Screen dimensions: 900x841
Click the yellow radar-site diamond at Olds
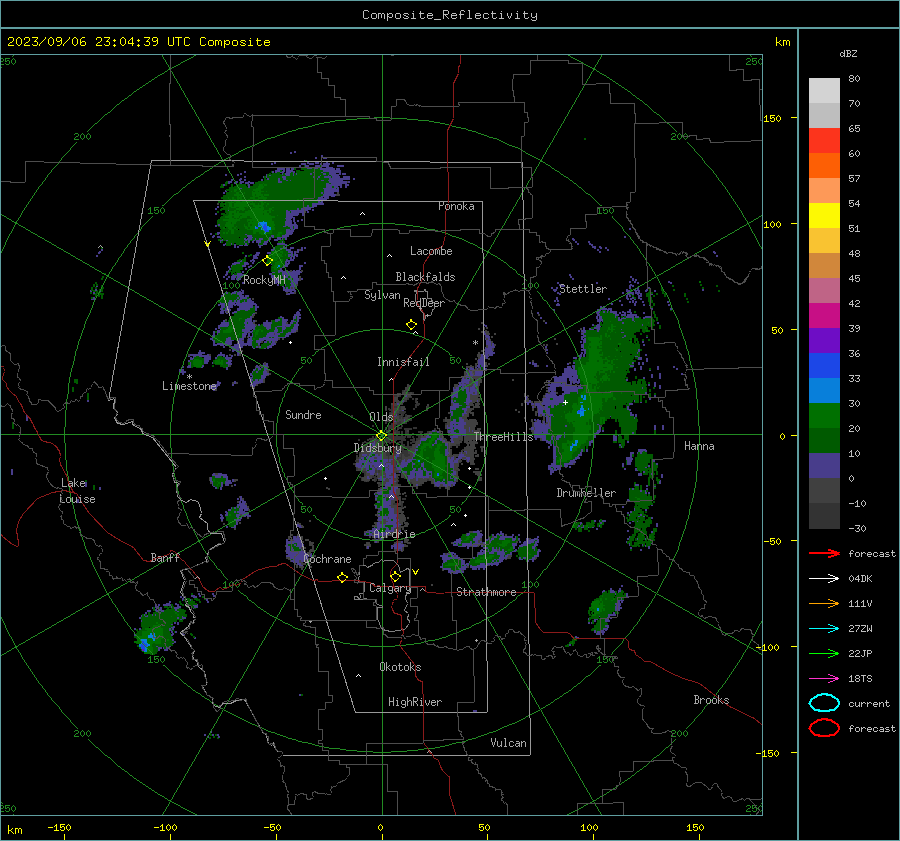(x=381, y=436)
